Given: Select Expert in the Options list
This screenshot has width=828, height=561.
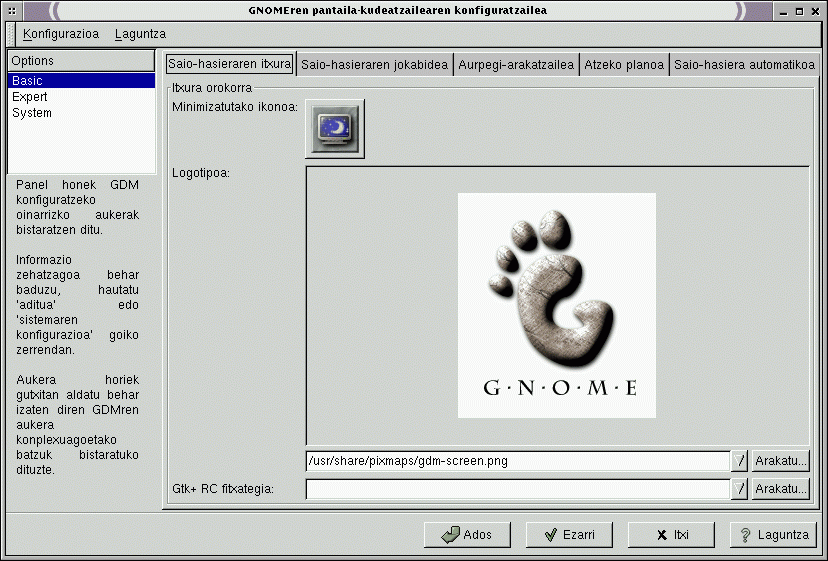Looking at the screenshot, I should pos(81,97).
